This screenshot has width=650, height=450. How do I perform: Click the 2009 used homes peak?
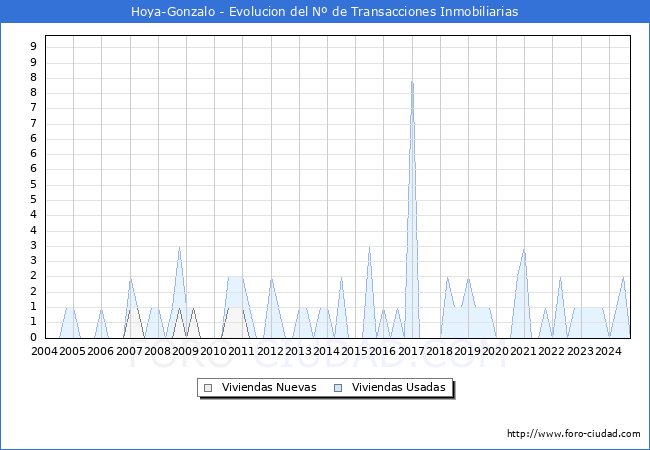179,247
